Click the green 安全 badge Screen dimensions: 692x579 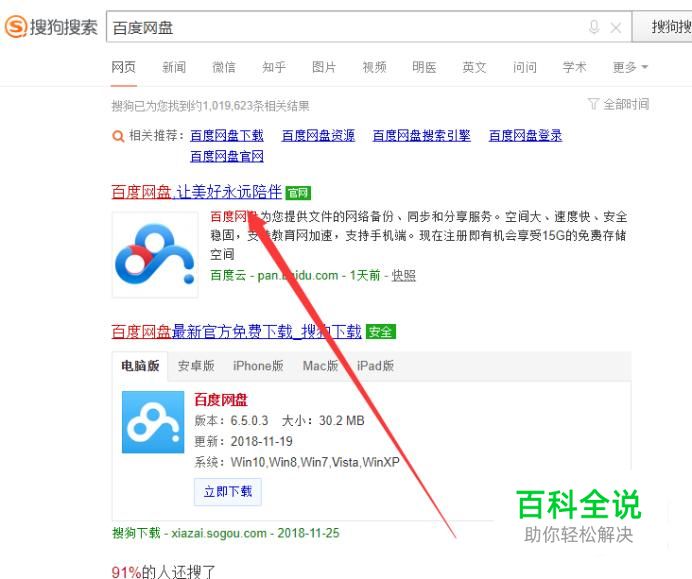coord(380,332)
